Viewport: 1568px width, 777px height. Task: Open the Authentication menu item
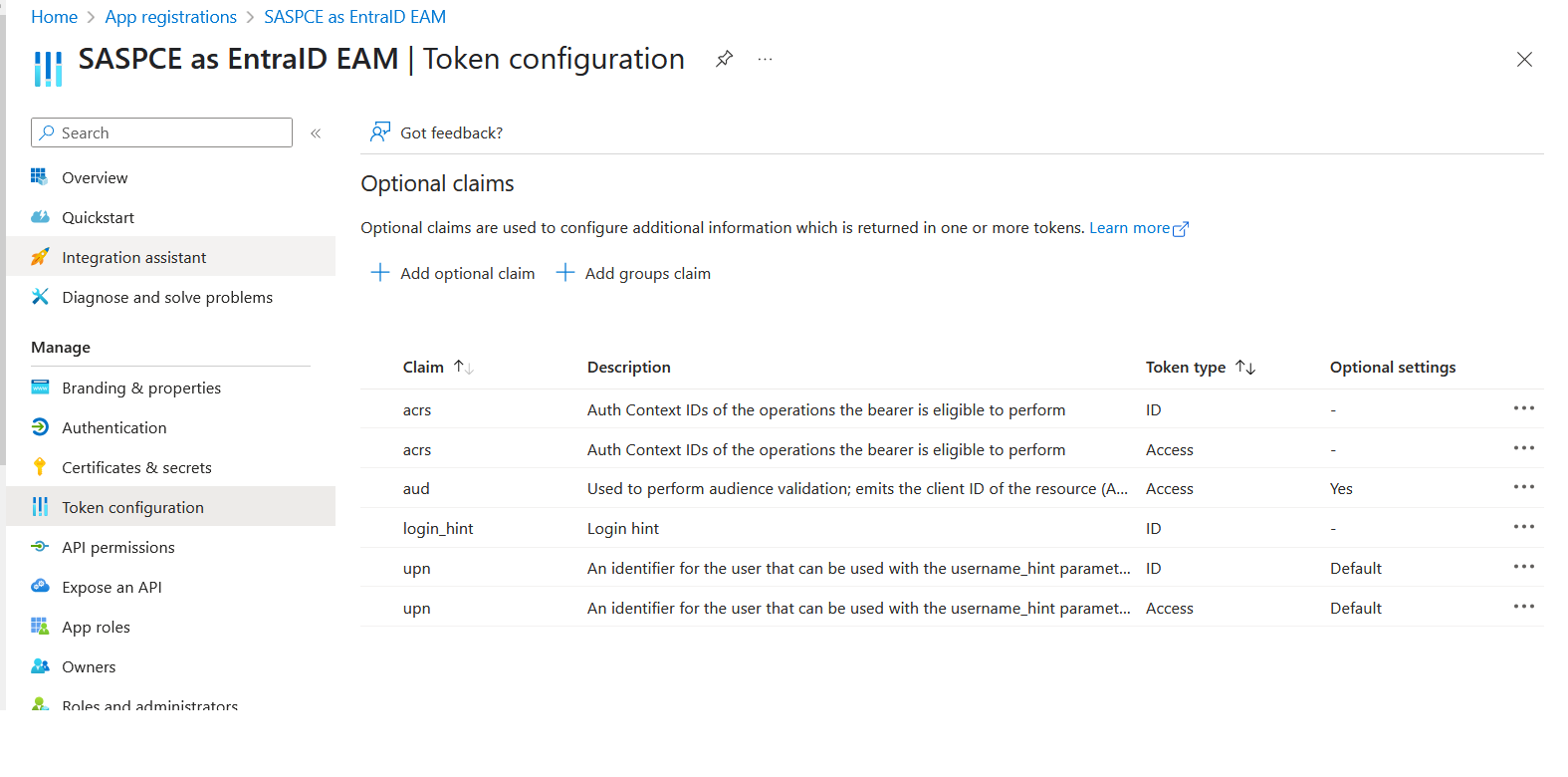(113, 427)
